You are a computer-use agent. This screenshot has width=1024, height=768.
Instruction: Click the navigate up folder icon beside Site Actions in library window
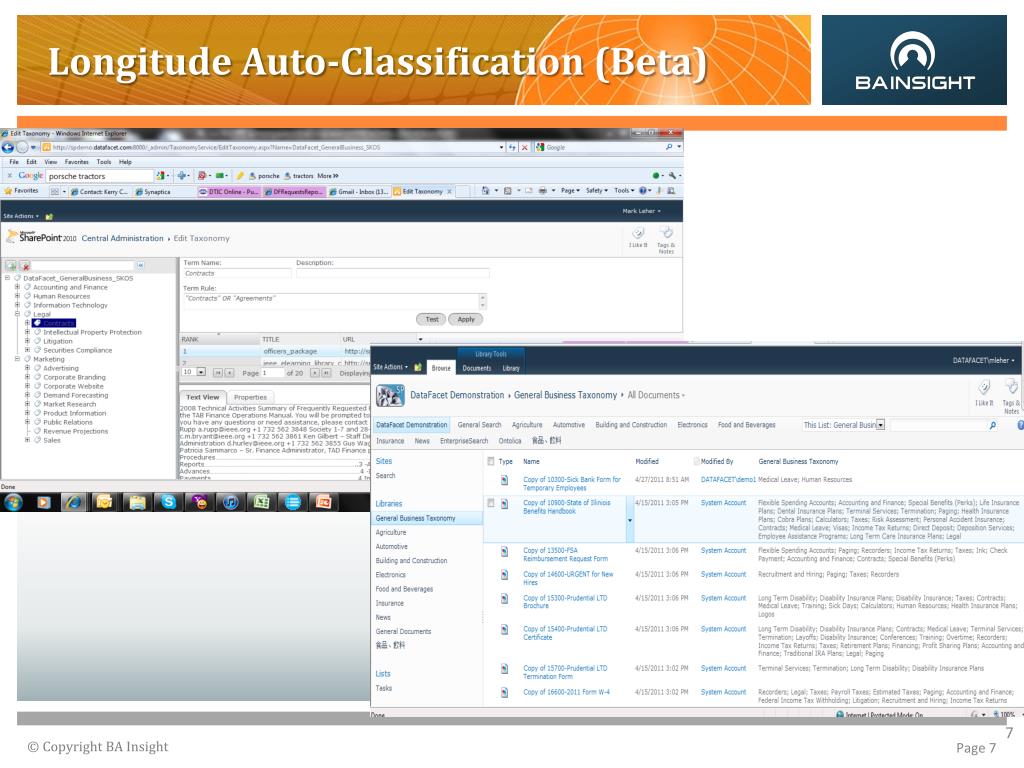[418, 368]
